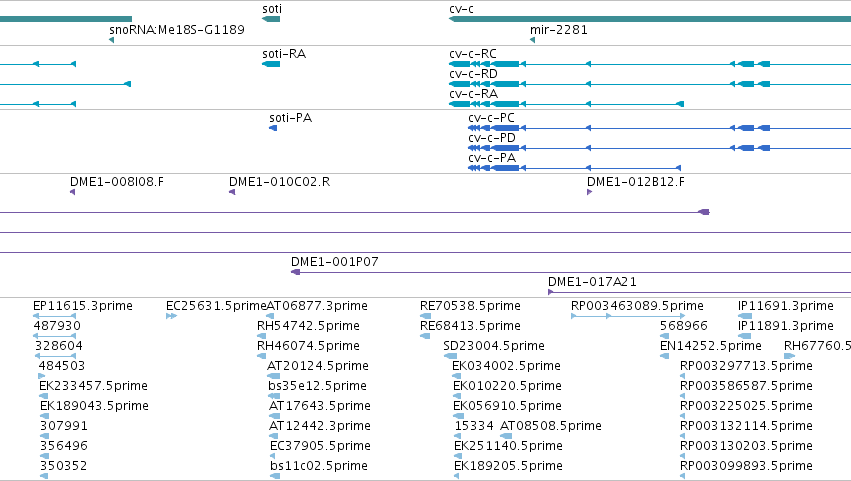Image resolution: width=851 pixels, height=481 pixels.
Task: Select the cv-c-PD protein label
Action: [492, 138]
